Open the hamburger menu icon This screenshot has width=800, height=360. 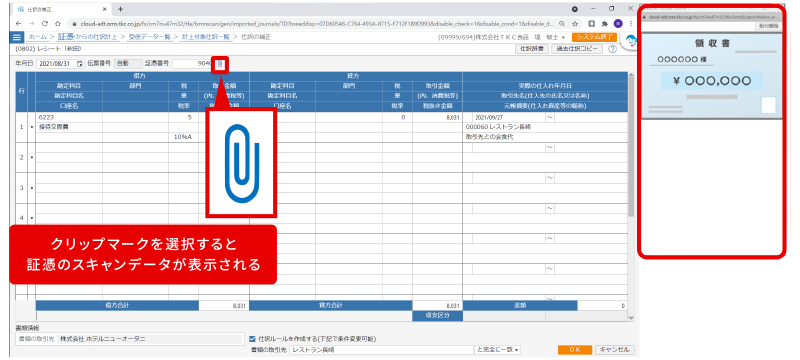tap(17, 37)
